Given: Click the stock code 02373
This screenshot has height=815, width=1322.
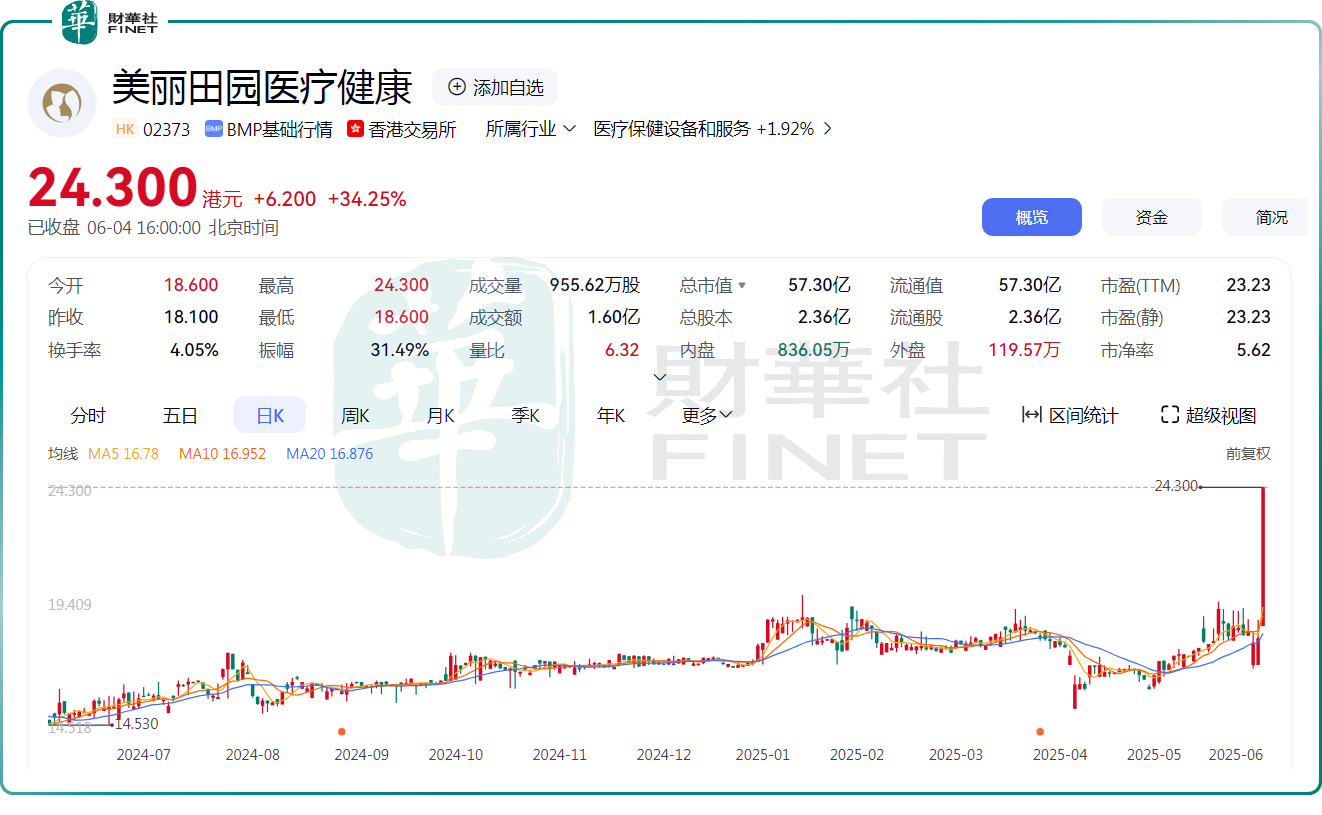Looking at the screenshot, I should pos(166,129).
